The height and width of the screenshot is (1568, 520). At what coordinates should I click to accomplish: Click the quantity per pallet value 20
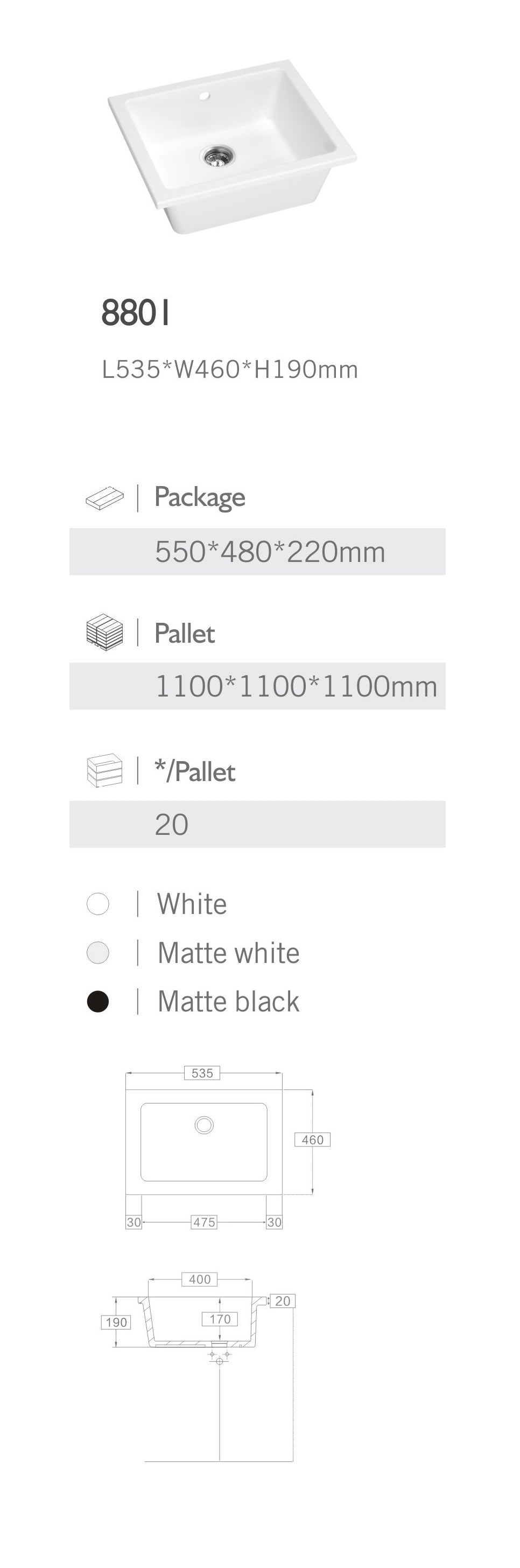(172, 825)
